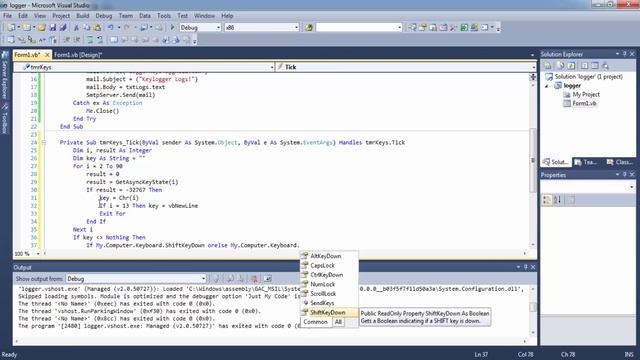Select the All tab in IntelliSense list
This screenshot has width=640, height=360.
(x=338, y=322)
